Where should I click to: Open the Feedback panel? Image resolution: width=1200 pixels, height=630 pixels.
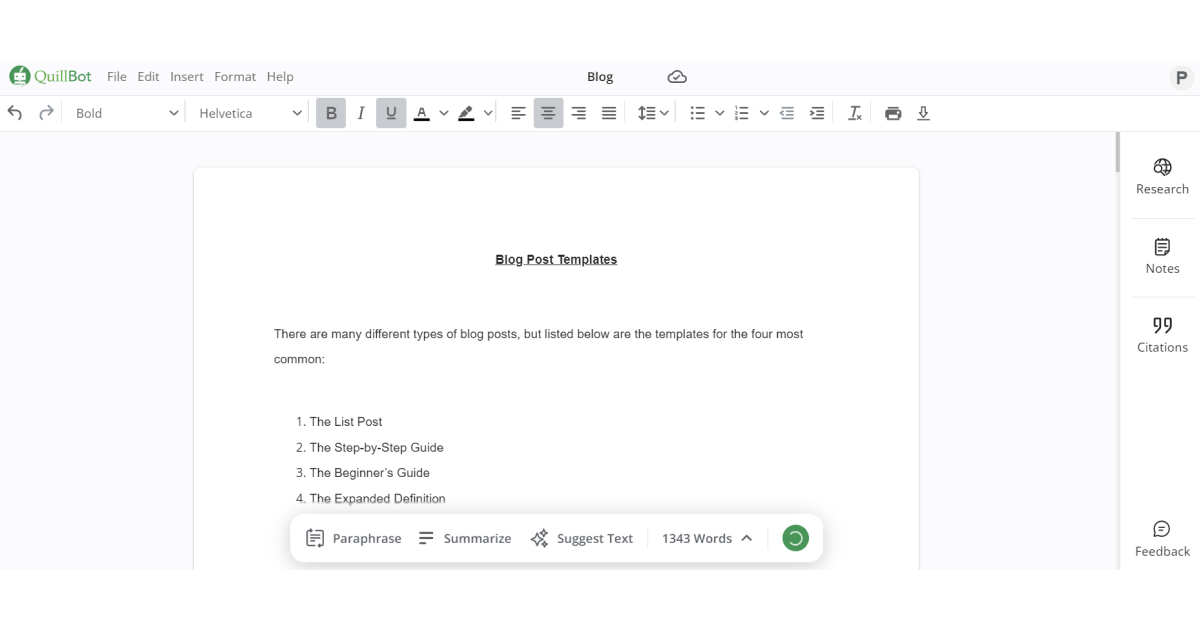click(x=1162, y=539)
